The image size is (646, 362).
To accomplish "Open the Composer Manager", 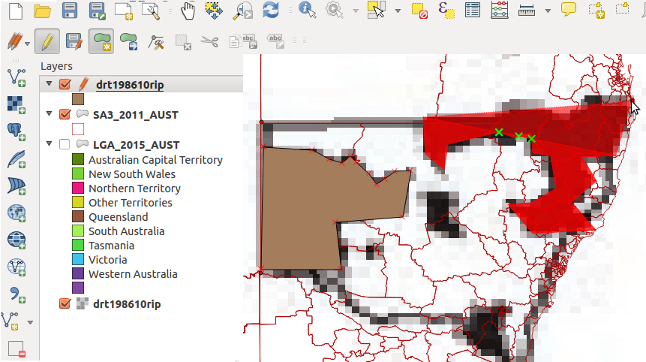I will (151, 11).
